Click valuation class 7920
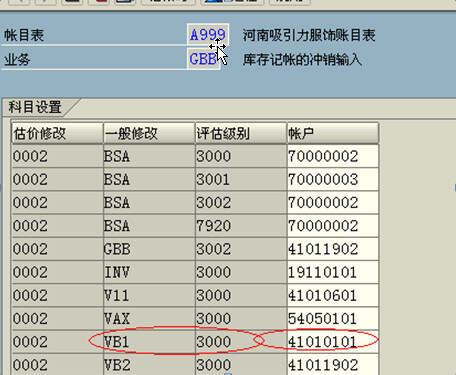The image size is (456, 375). pyautogui.click(x=241, y=226)
